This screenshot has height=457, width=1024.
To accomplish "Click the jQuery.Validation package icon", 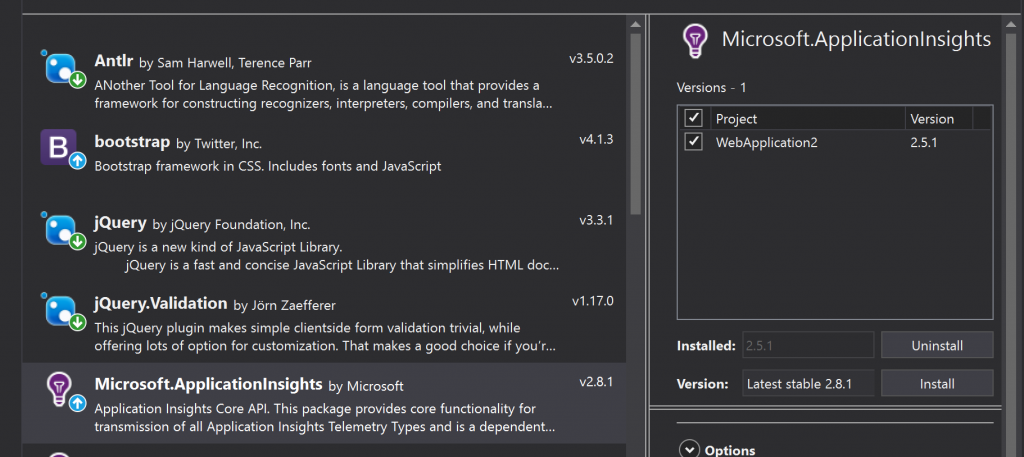I will coord(64,311).
